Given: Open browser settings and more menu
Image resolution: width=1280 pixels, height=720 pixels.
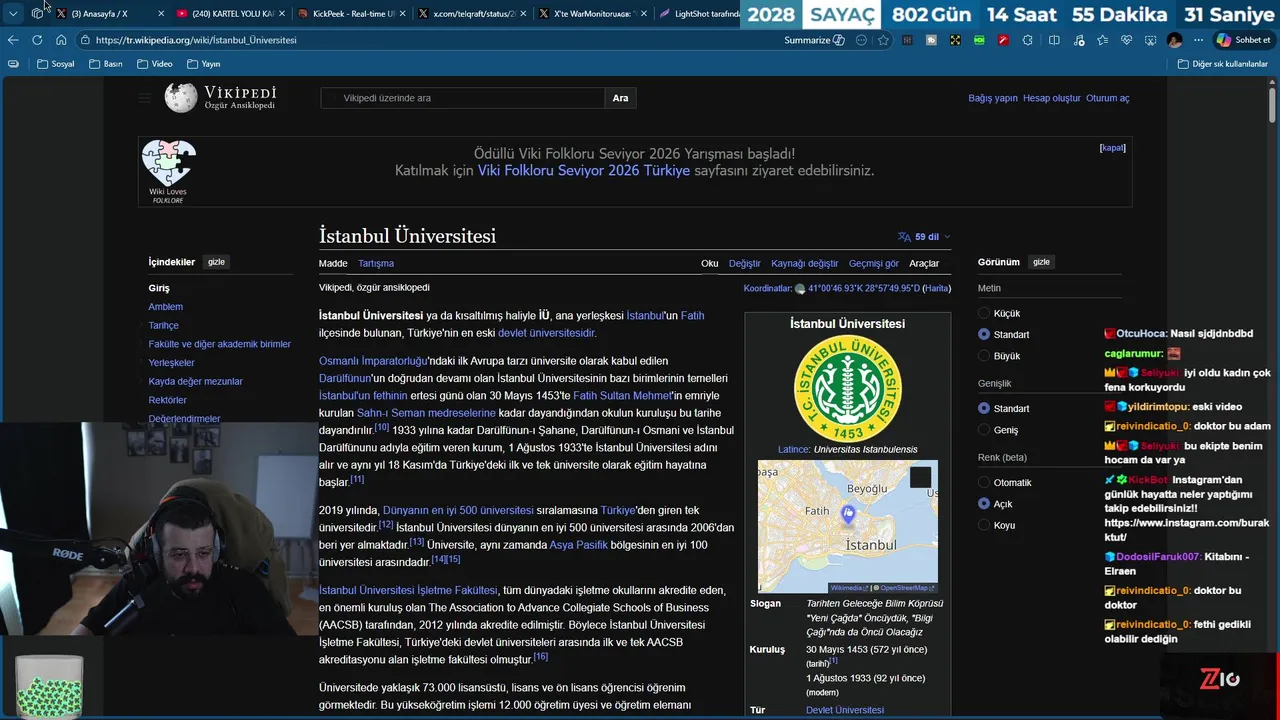Looking at the screenshot, I should [x=1198, y=40].
